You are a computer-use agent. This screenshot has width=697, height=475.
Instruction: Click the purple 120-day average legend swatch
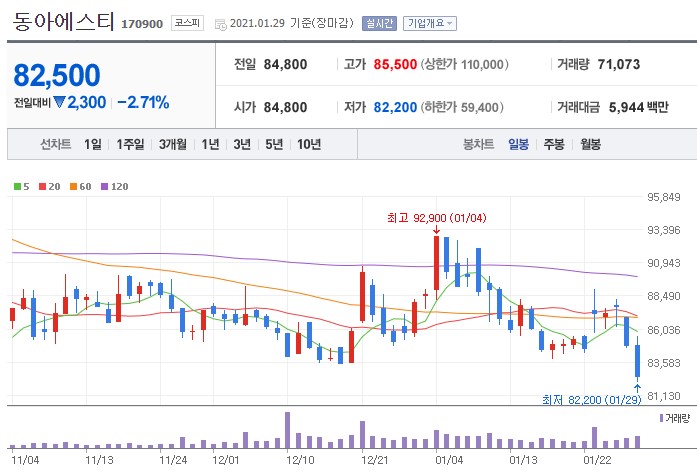click(104, 187)
